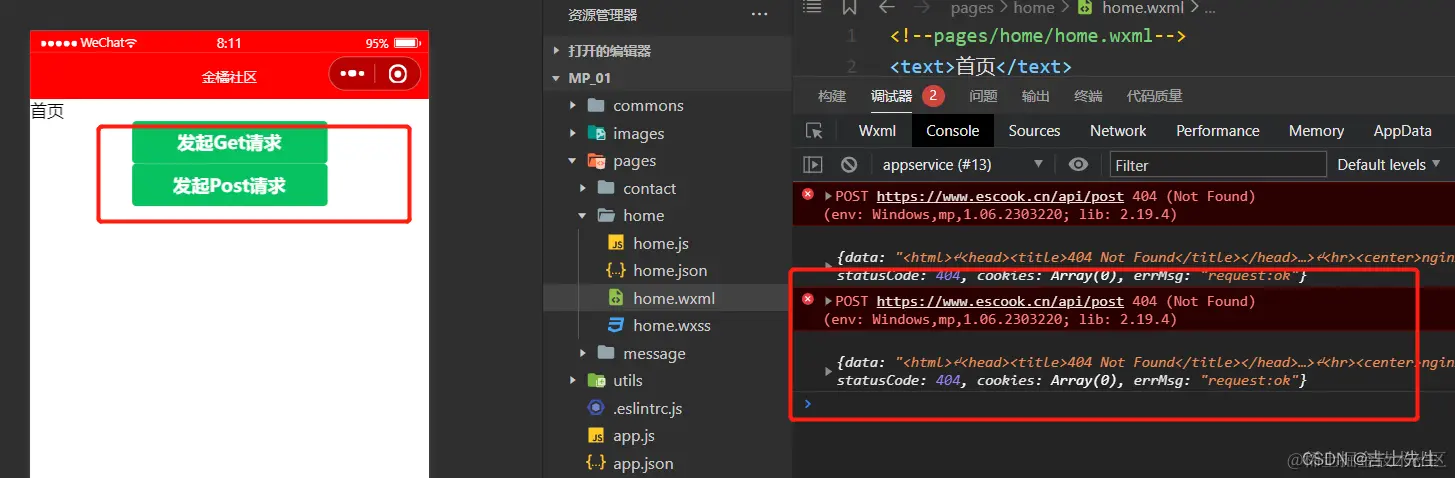
Task: Collapse the pages folder
Action: click(x=572, y=160)
